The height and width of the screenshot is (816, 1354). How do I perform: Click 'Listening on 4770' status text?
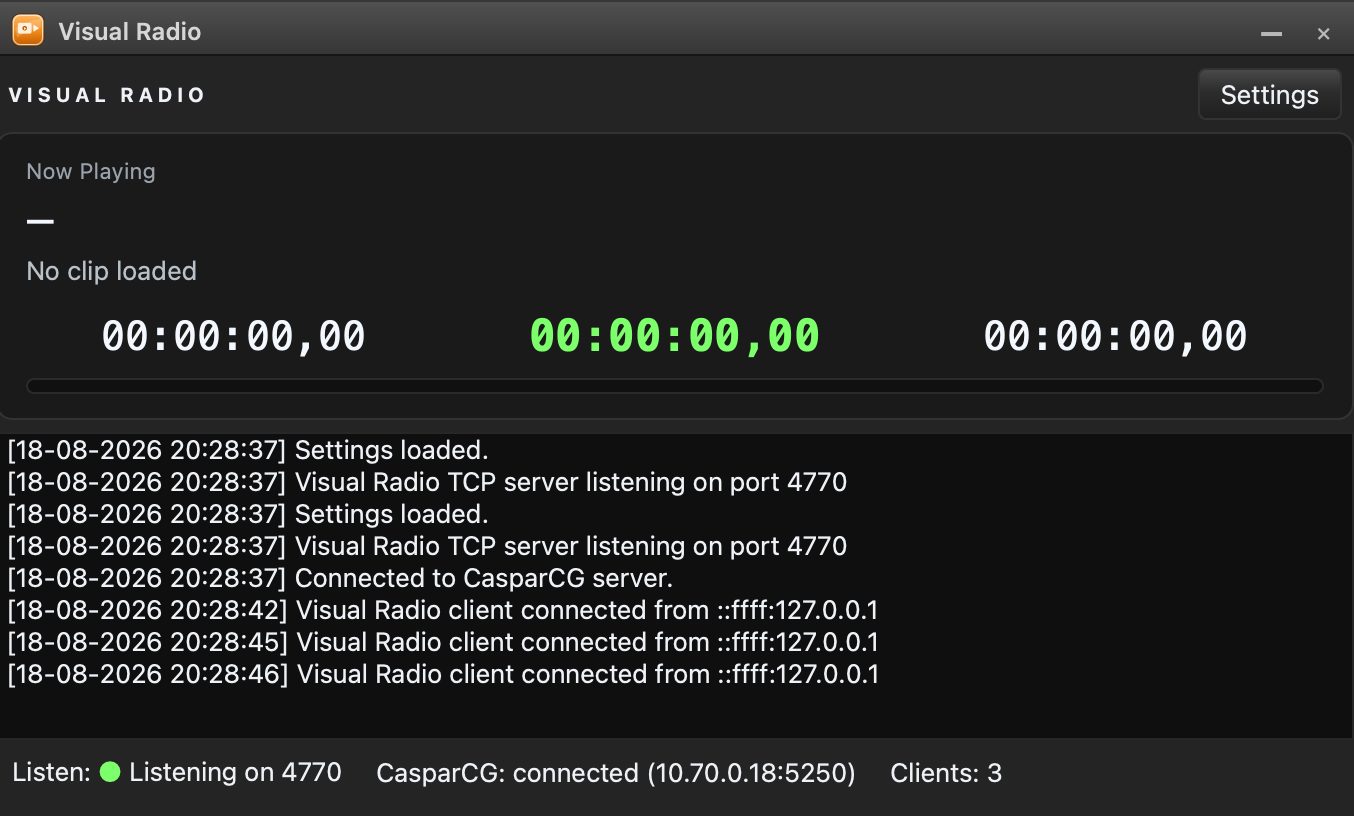tap(235, 772)
